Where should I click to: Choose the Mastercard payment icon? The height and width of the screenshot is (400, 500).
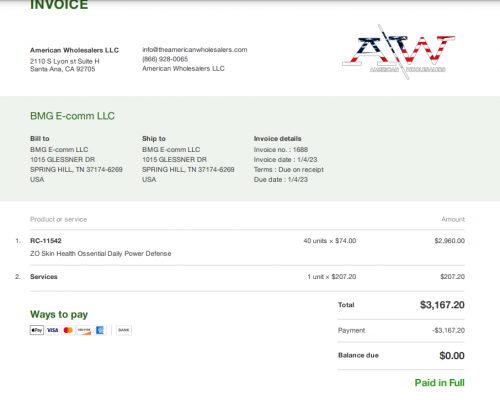click(x=68, y=330)
